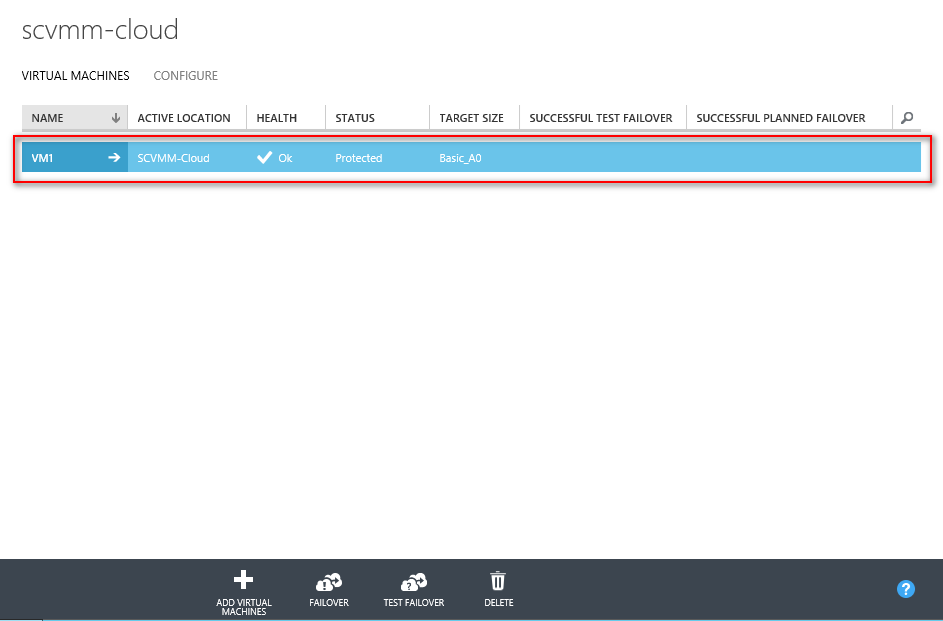943x621 pixels.
Task: Toggle sort arrow in the Name header
Action: point(116,118)
